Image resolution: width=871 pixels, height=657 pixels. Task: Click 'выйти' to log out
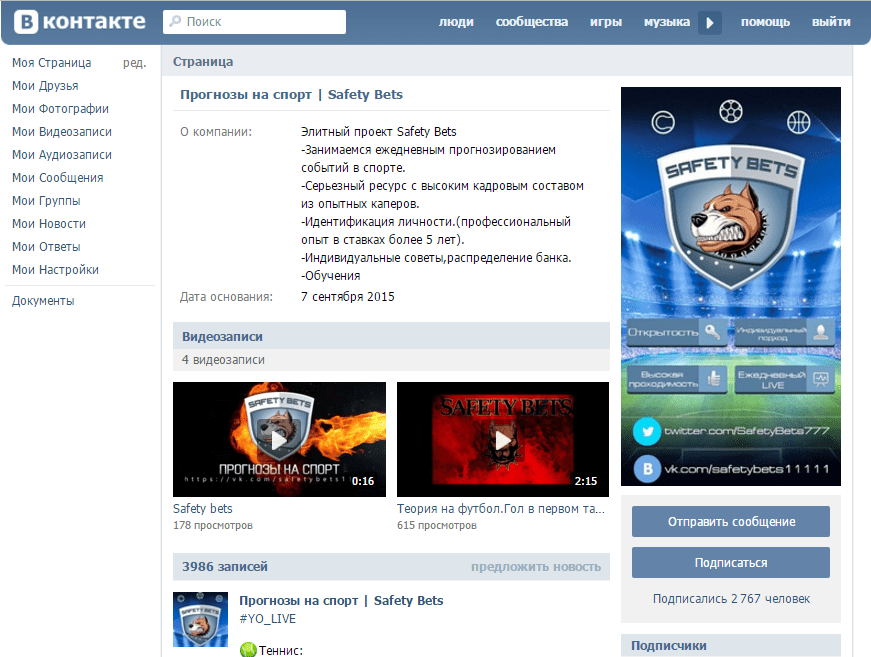point(831,22)
